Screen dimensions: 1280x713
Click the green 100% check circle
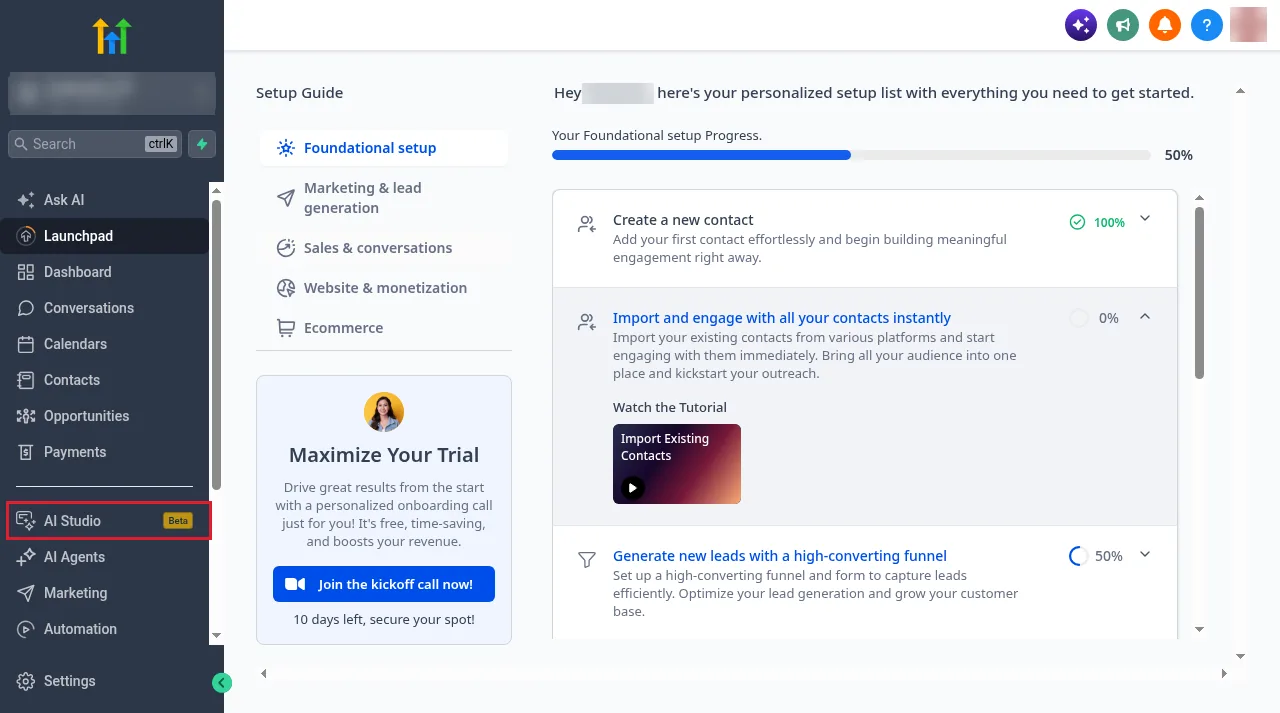[1077, 222]
